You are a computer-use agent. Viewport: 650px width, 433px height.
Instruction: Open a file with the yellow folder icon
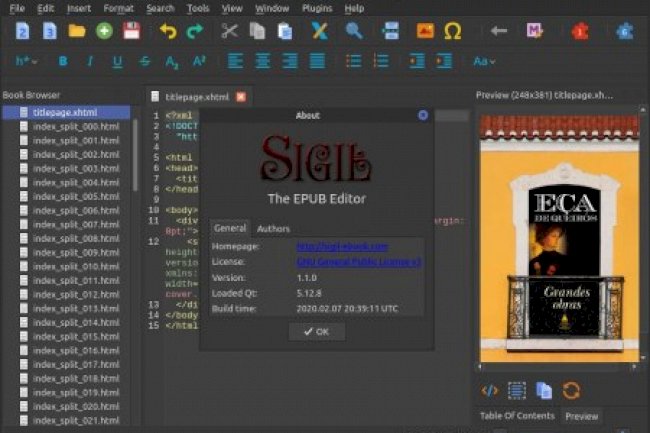pos(77,31)
